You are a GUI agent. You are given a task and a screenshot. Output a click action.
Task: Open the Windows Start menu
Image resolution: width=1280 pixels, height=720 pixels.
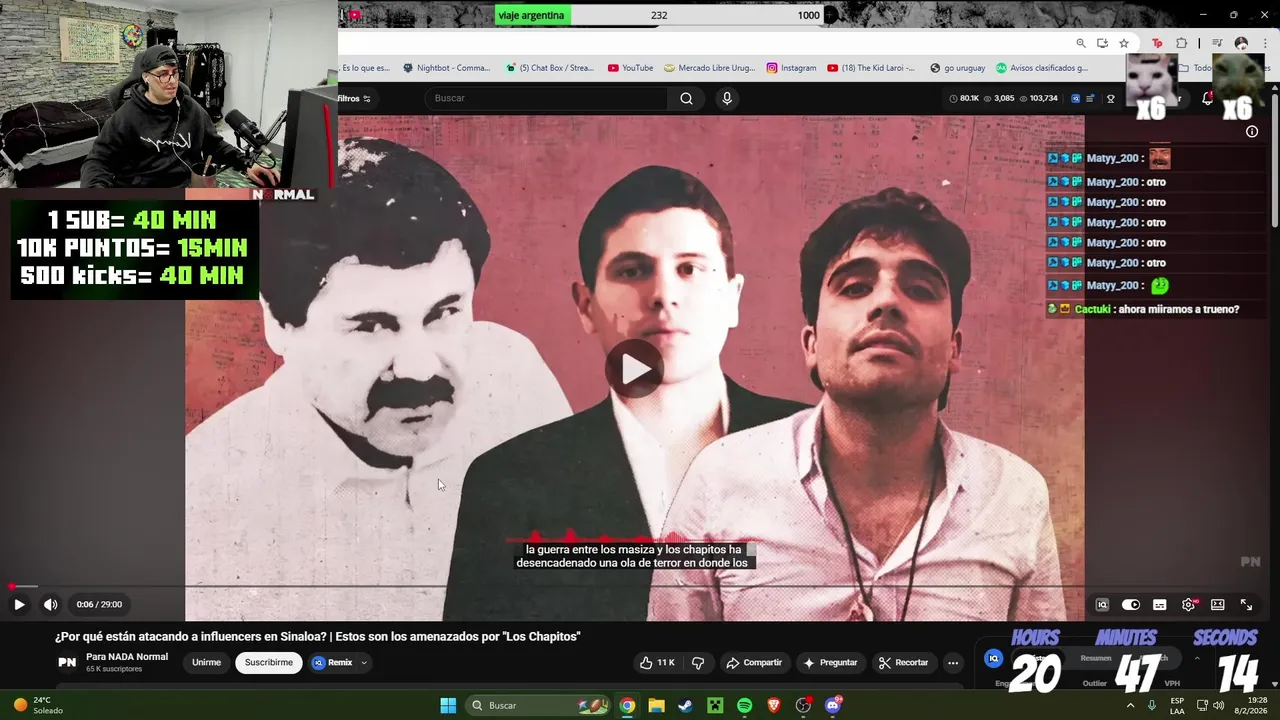(448, 705)
